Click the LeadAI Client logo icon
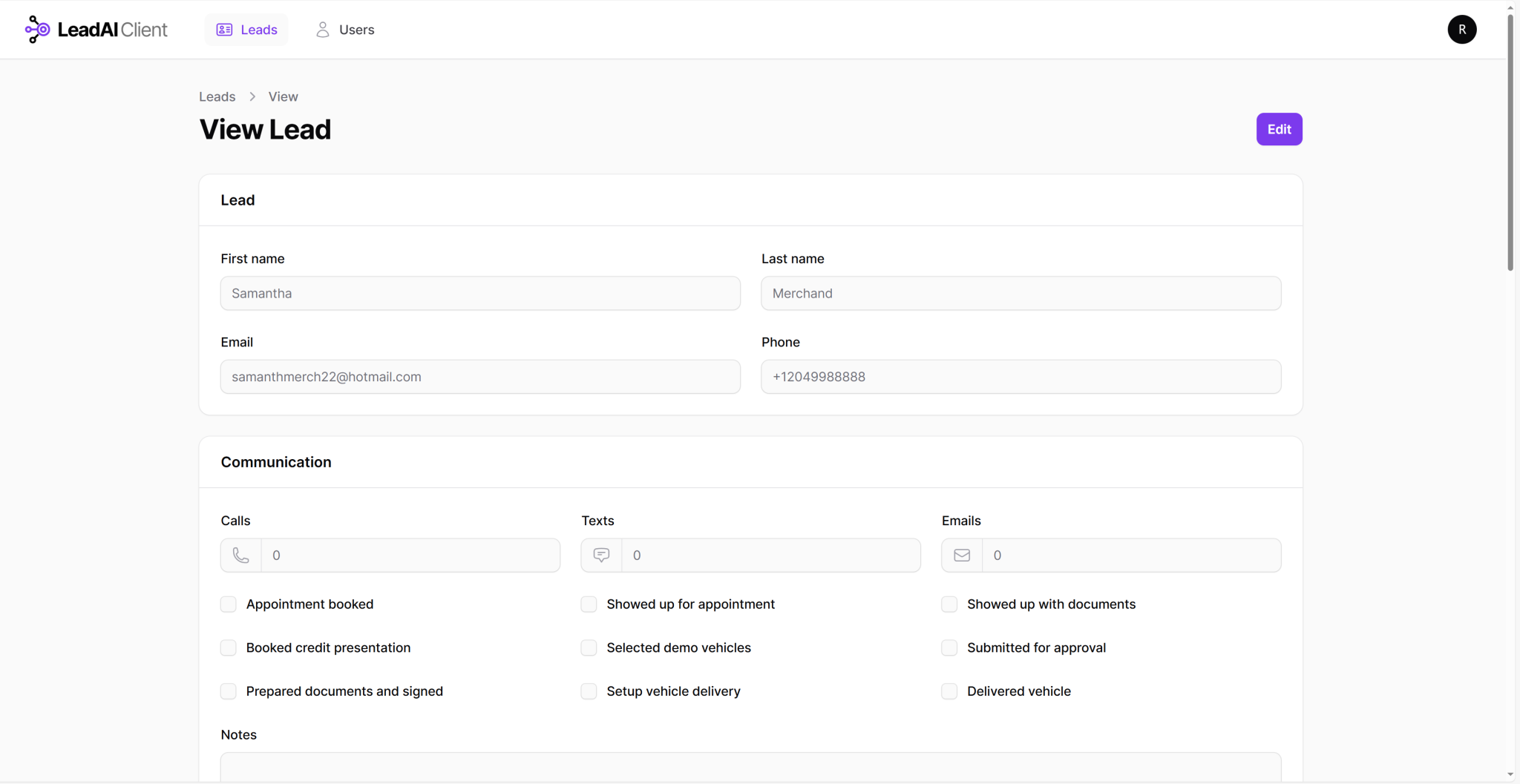This screenshot has width=1520, height=784. [37, 30]
